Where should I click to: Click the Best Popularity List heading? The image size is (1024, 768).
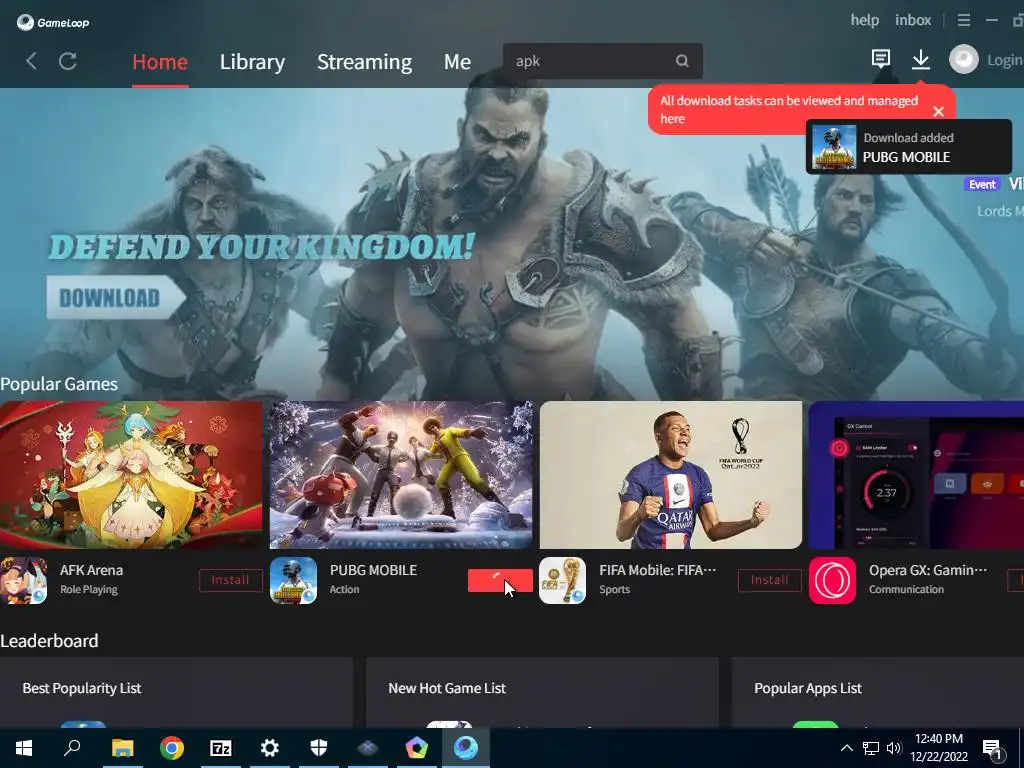pyautogui.click(x=82, y=688)
